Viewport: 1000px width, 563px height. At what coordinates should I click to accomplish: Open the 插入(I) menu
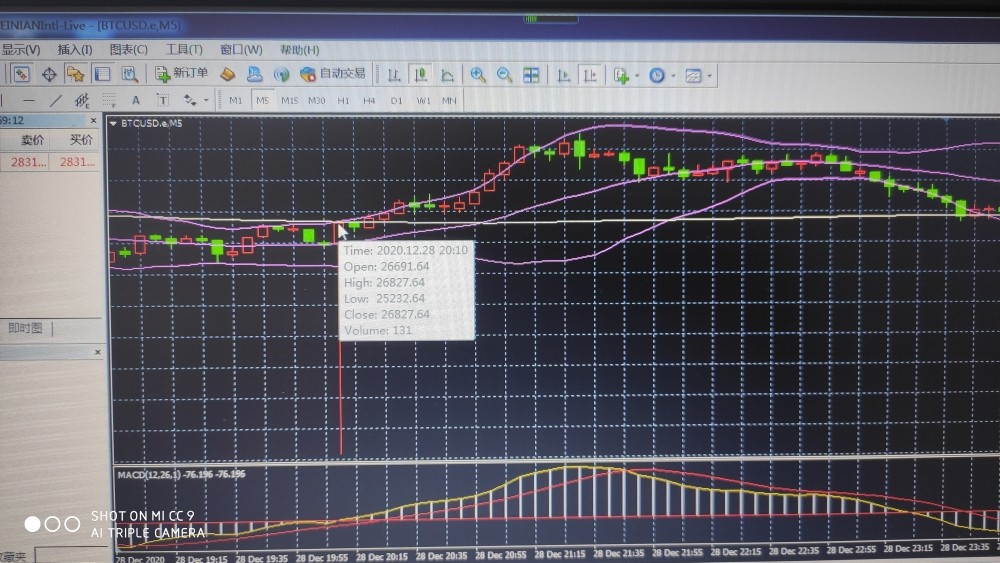point(75,49)
